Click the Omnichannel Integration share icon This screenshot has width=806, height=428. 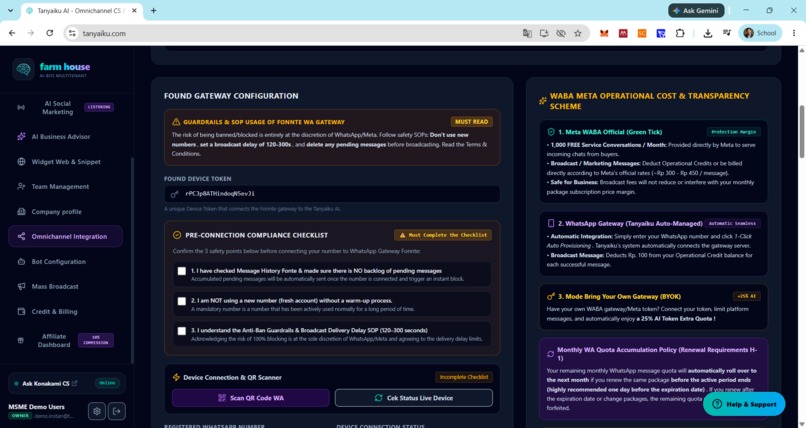tap(21, 236)
